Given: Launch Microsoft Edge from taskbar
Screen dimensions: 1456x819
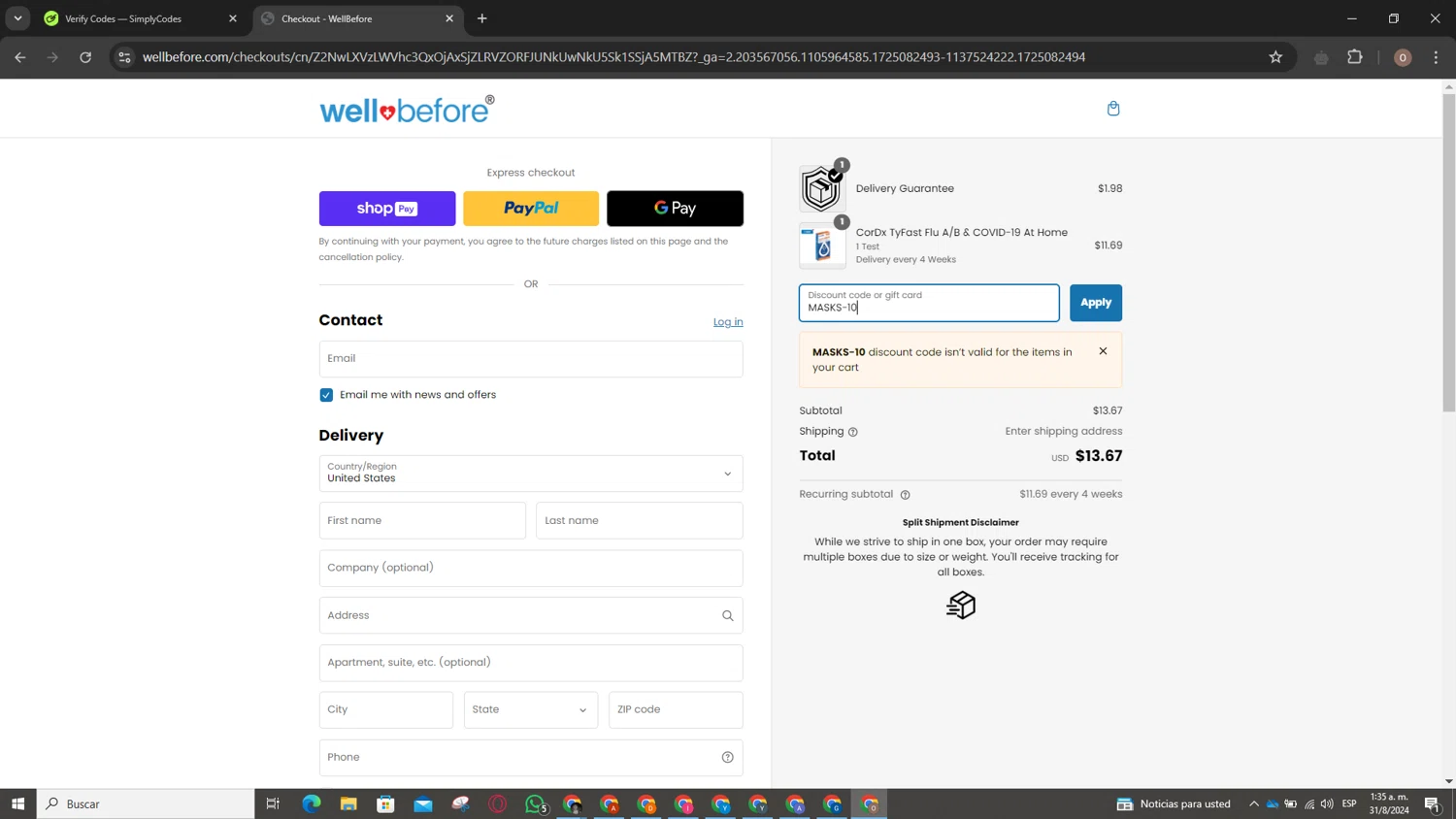Looking at the screenshot, I should point(312,803).
